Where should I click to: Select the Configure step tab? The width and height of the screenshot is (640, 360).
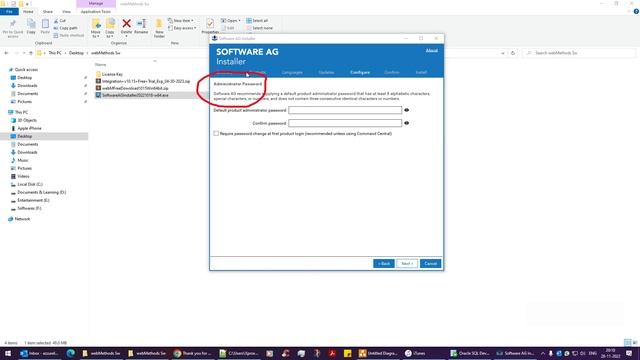(x=360, y=72)
